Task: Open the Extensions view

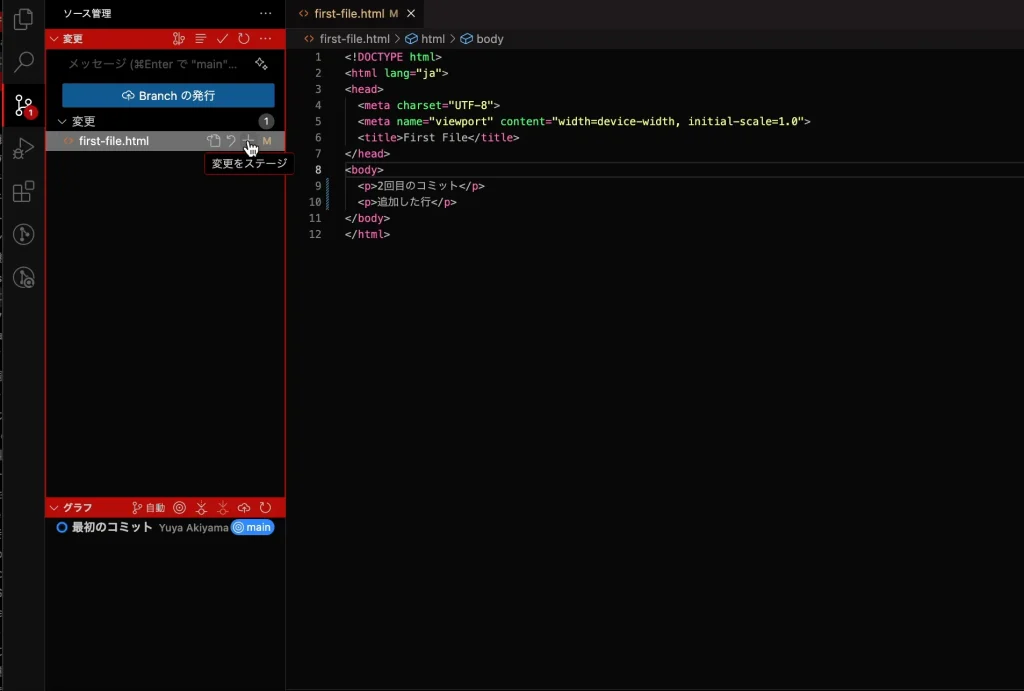Action: tap(24, 191)
